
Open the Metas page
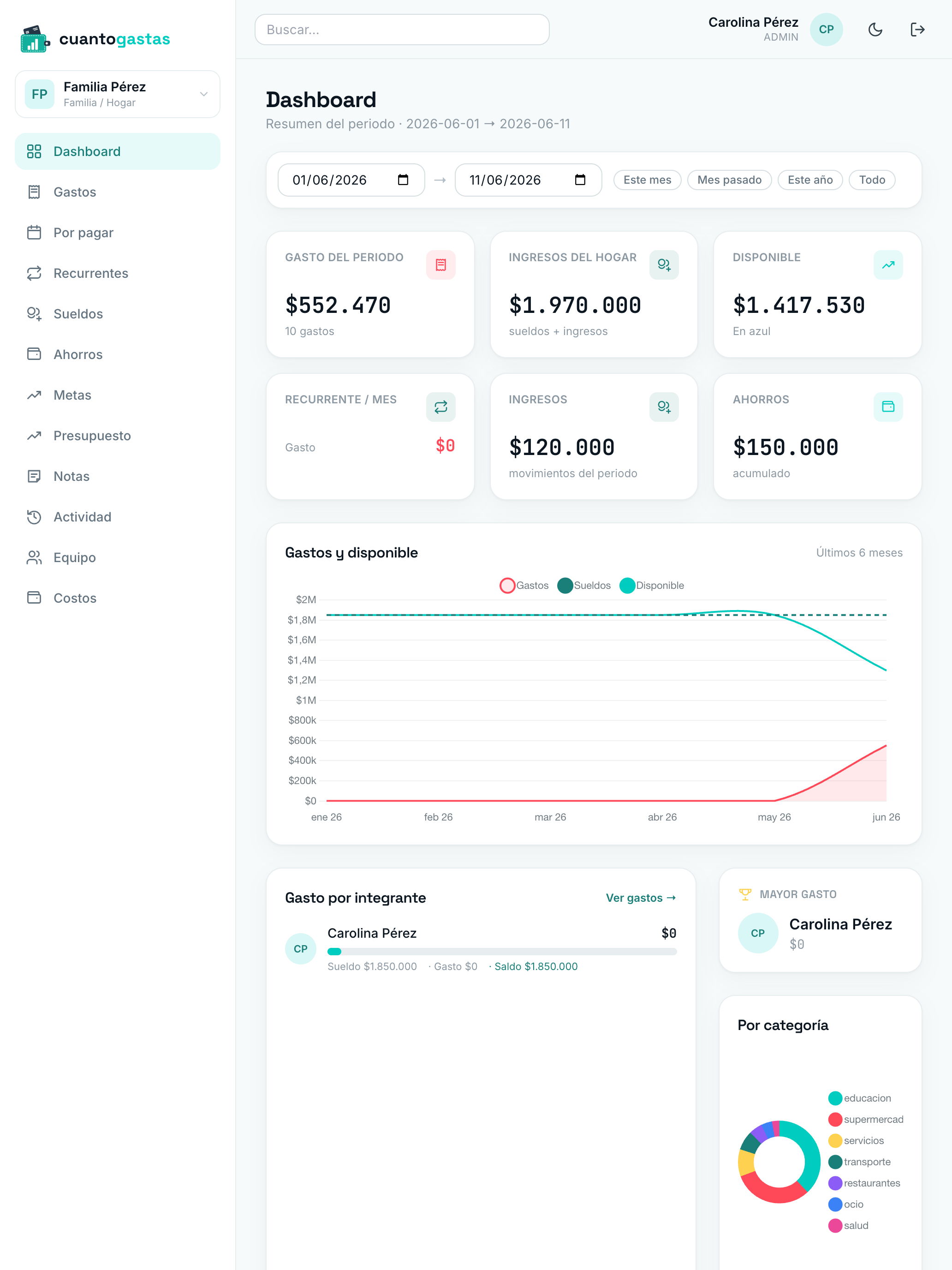coord(118,395)
